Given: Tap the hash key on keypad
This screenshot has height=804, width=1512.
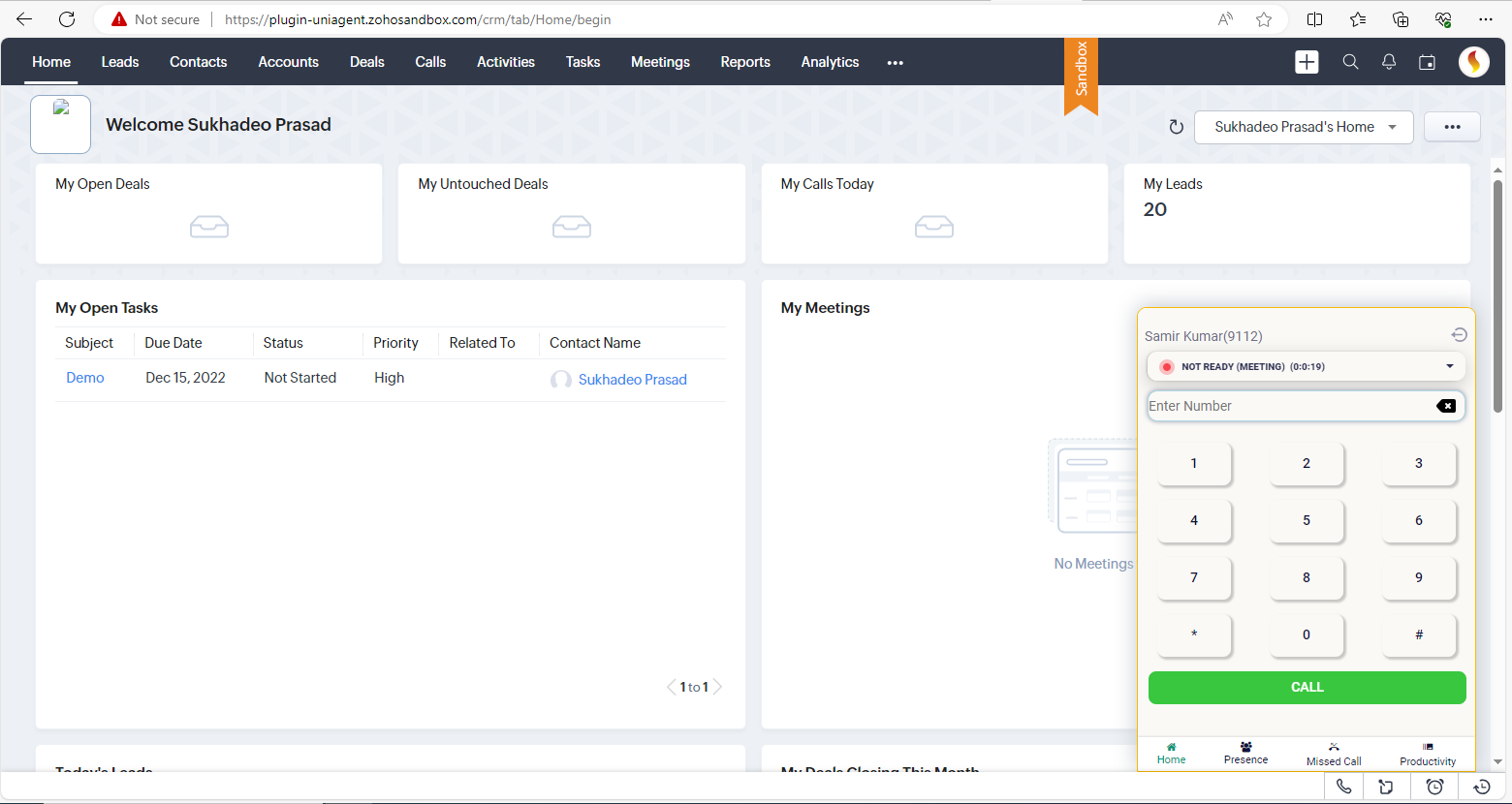Looking at the screenshot, I should (1419, 634).
